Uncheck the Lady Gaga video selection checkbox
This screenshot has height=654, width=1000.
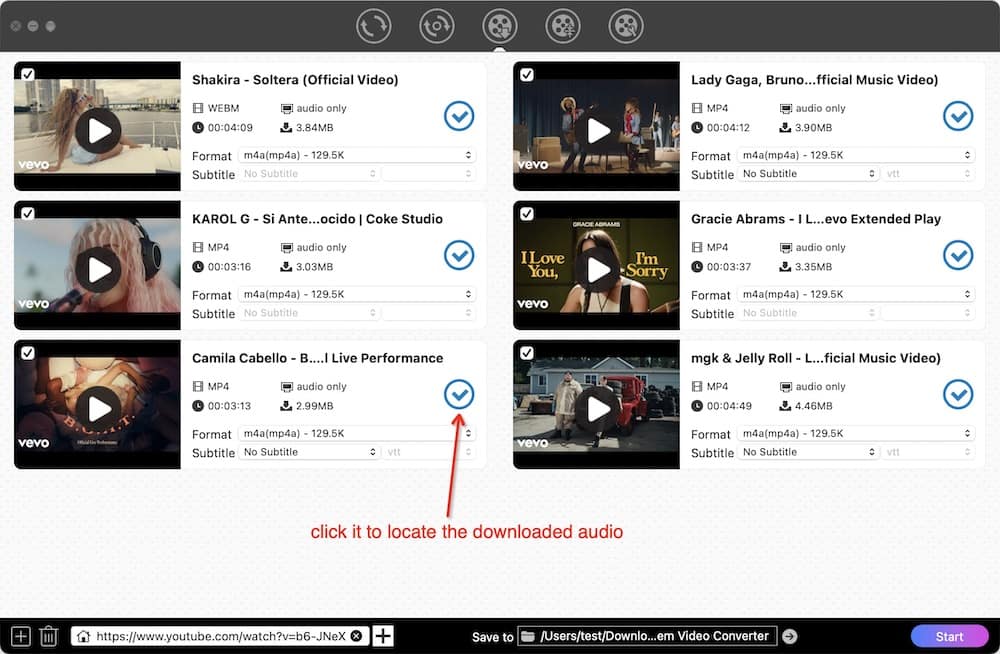(x=527, y=73)
